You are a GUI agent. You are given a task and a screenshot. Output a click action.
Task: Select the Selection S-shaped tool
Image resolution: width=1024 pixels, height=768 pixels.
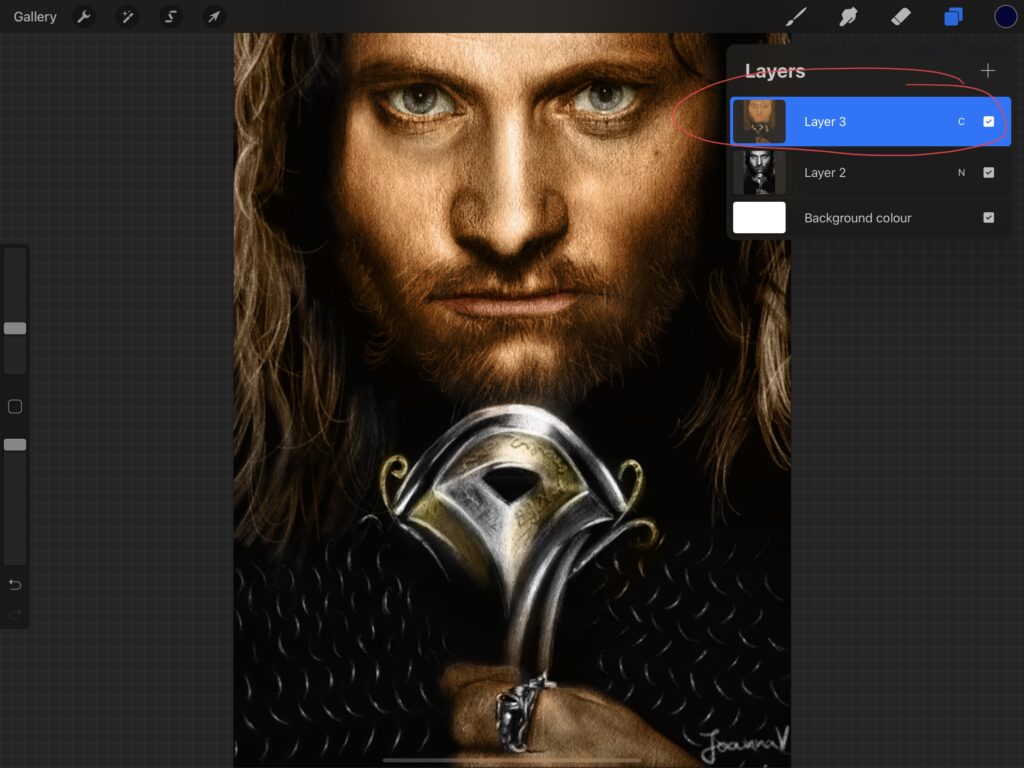point(171,17)
